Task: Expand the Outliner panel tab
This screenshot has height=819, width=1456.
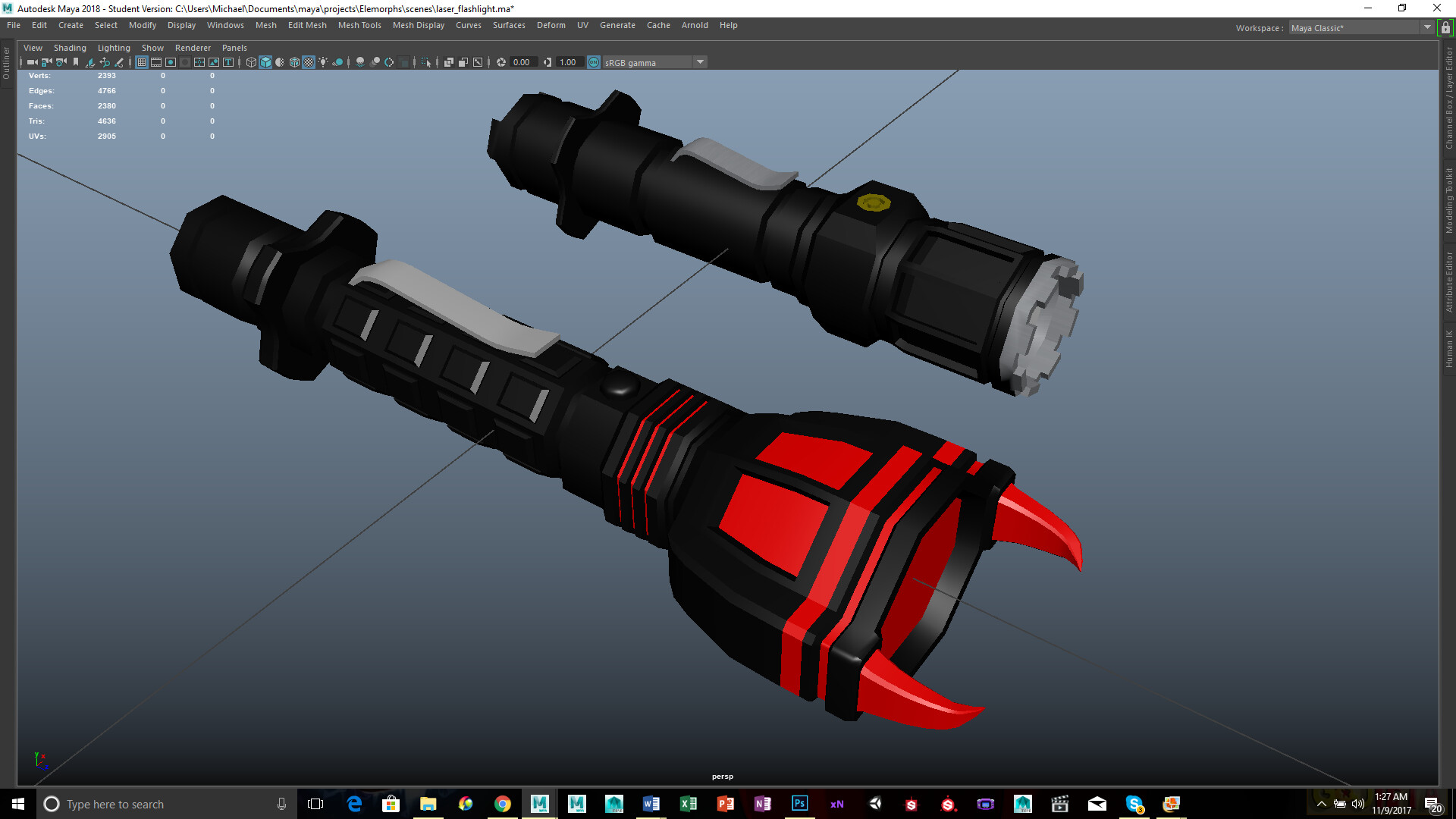Action: pos(6,64)
